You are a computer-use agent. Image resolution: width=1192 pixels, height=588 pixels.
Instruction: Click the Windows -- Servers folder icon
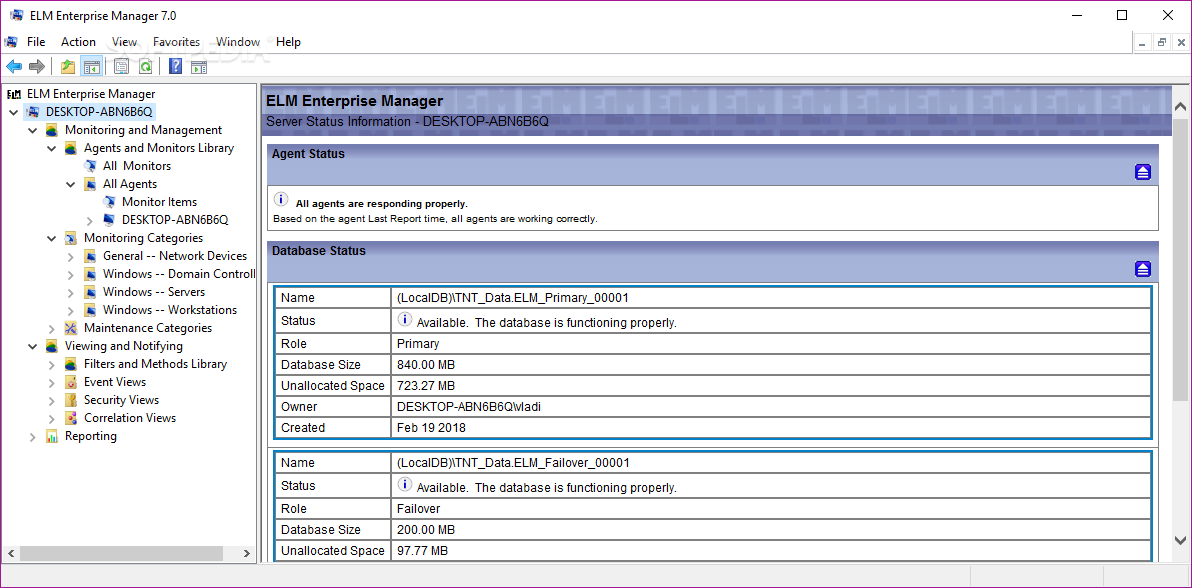[90, 292]
